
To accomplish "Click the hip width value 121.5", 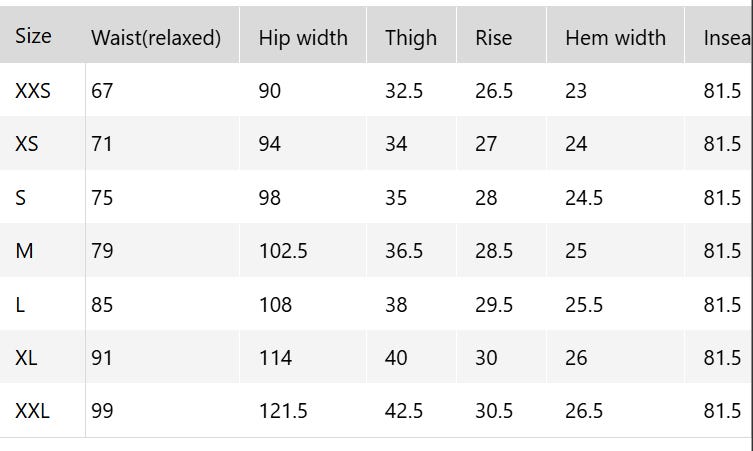I will (283, 411).
